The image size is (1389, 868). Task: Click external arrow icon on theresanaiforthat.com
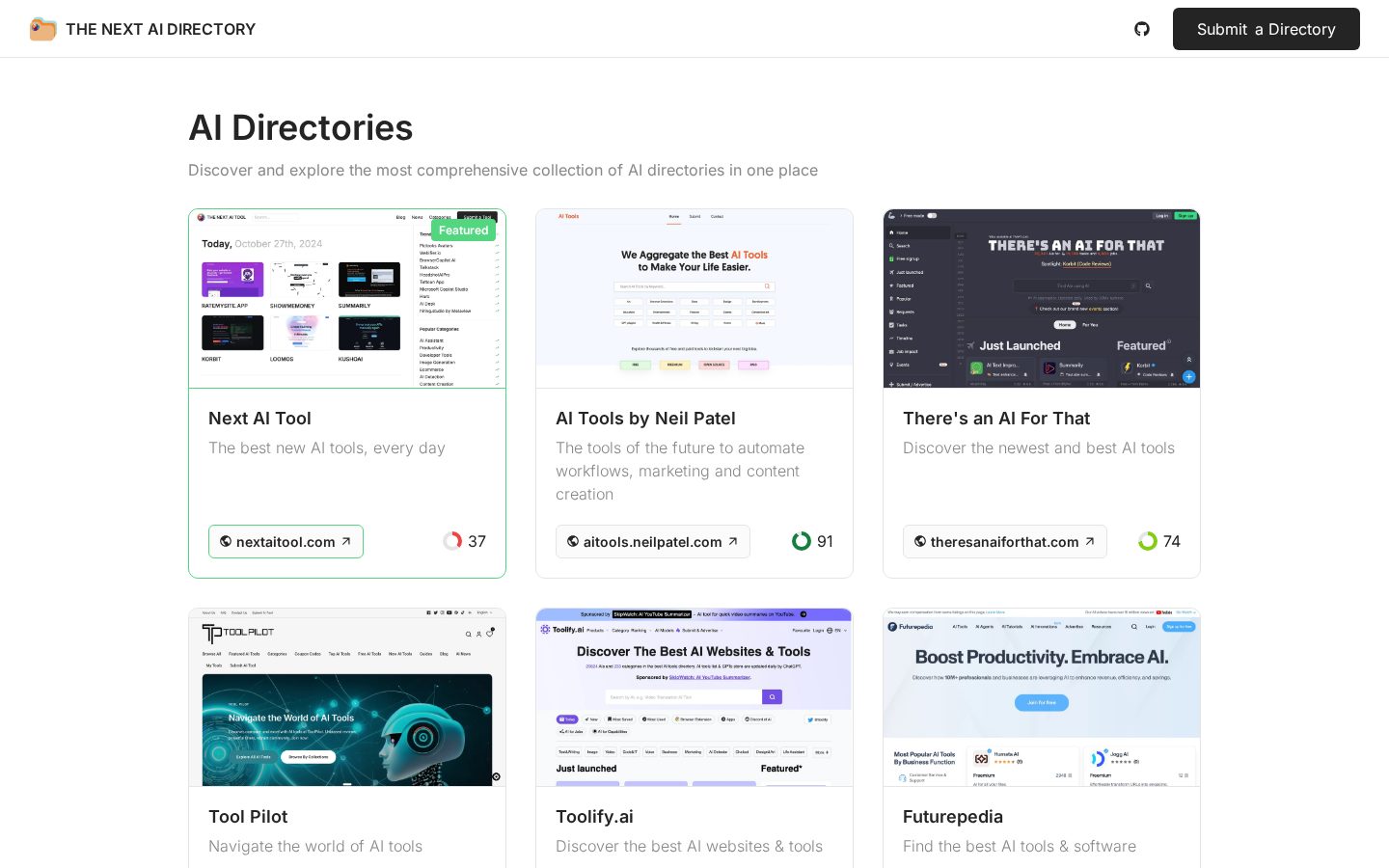point(1090,541)
